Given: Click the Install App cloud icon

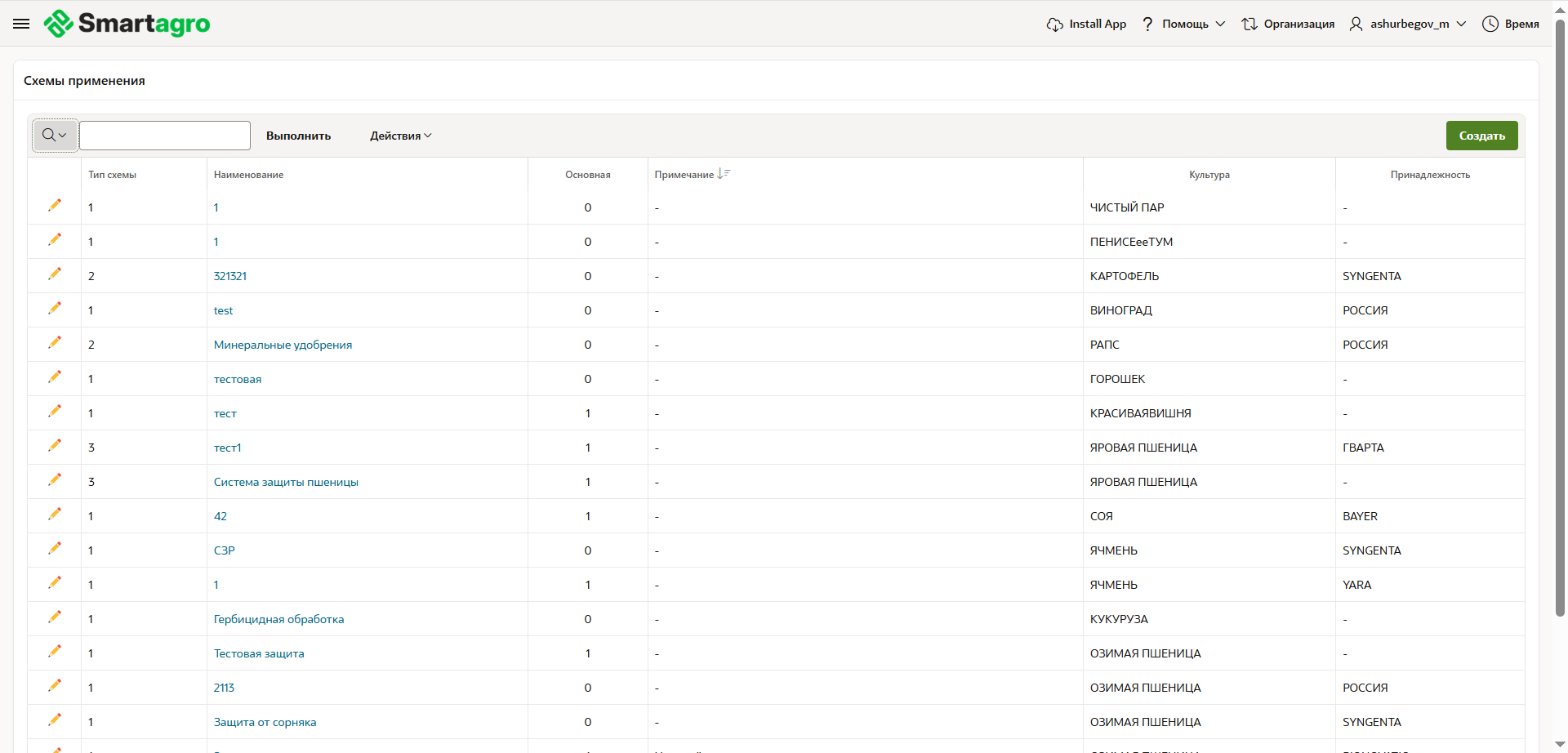Looking at the screenshot, I should point(1054,25).
